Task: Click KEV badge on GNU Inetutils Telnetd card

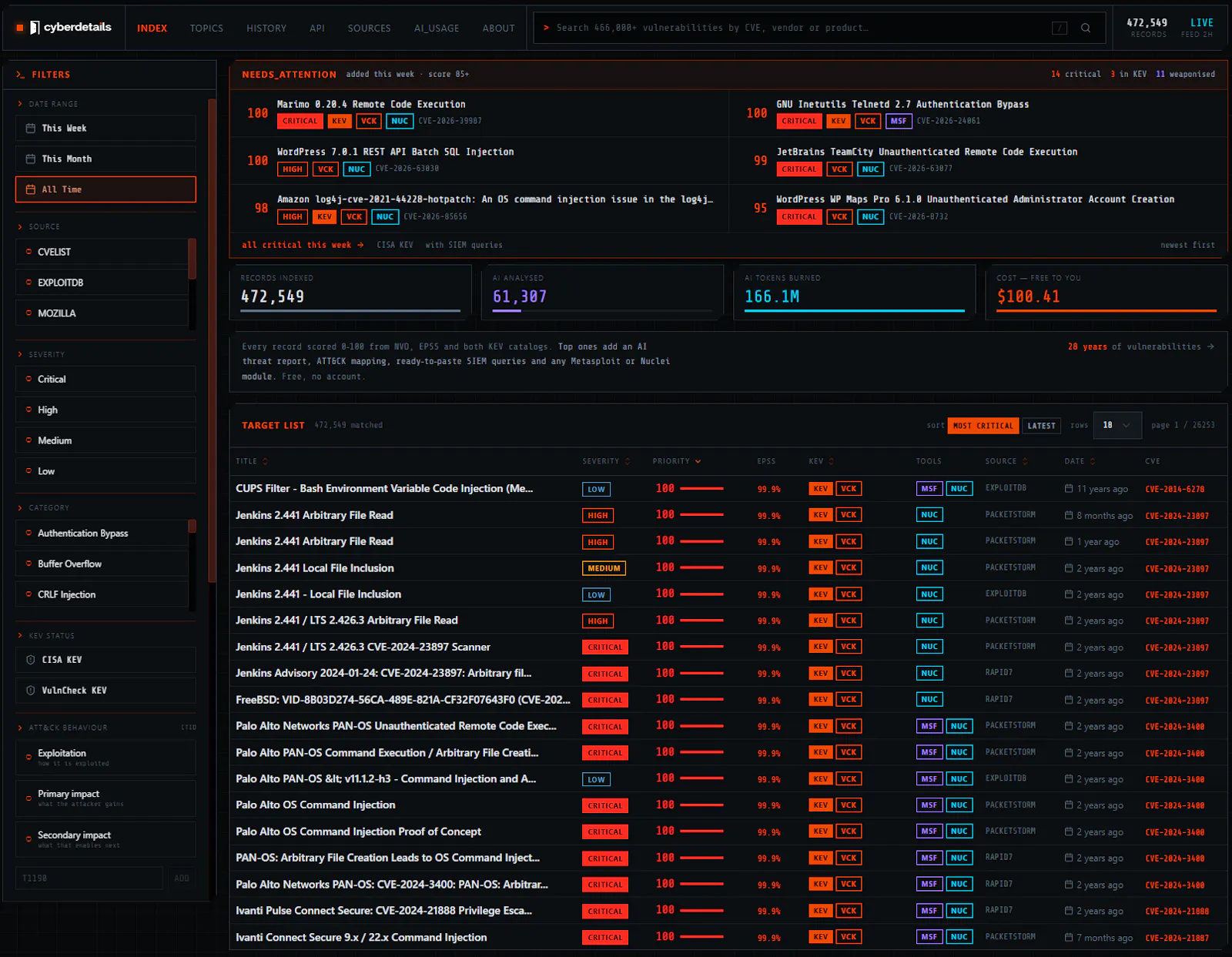Action: tap(839, 121)
